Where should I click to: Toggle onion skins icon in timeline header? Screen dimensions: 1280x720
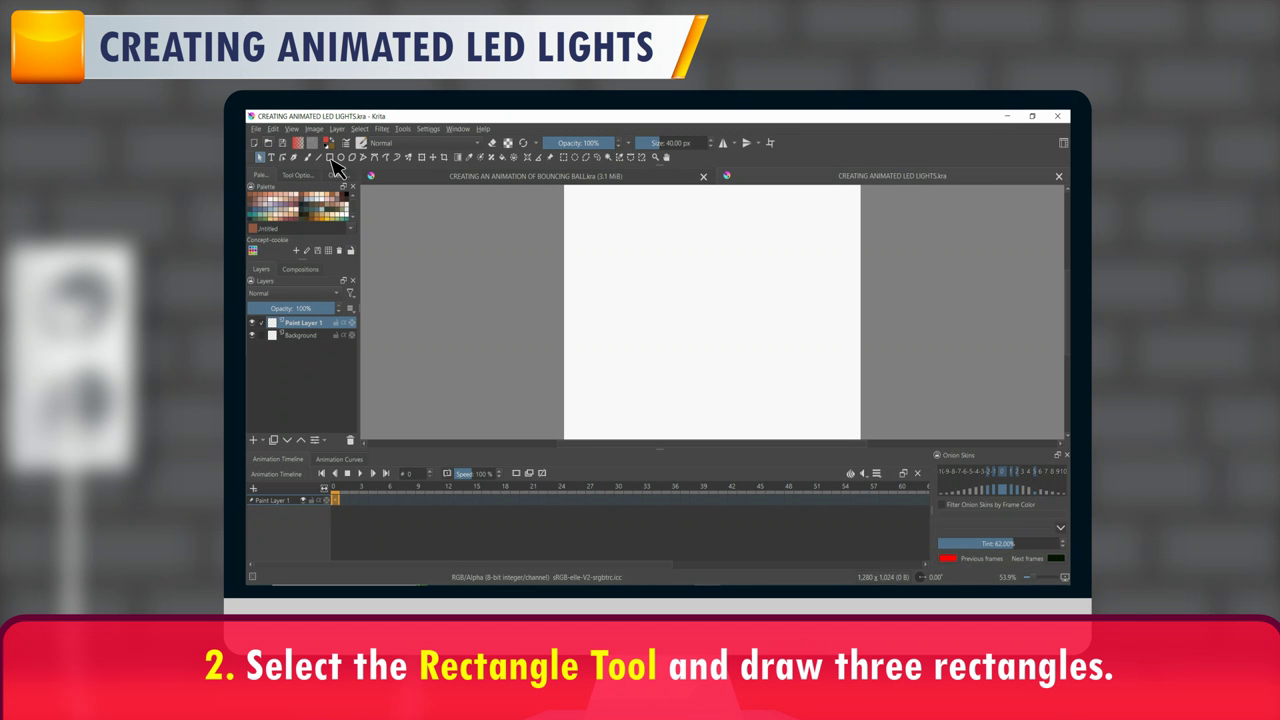[850, 473]
